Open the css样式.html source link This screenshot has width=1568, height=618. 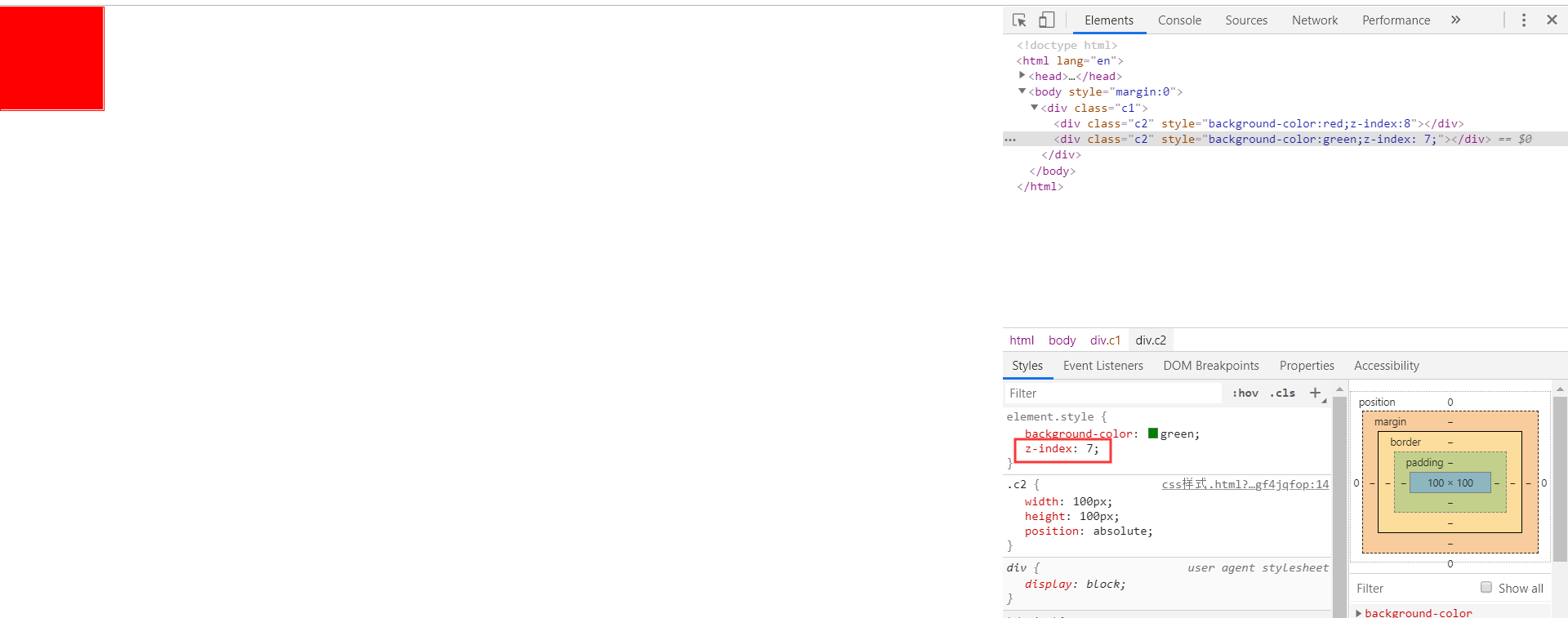click(x=1245, y=485)
